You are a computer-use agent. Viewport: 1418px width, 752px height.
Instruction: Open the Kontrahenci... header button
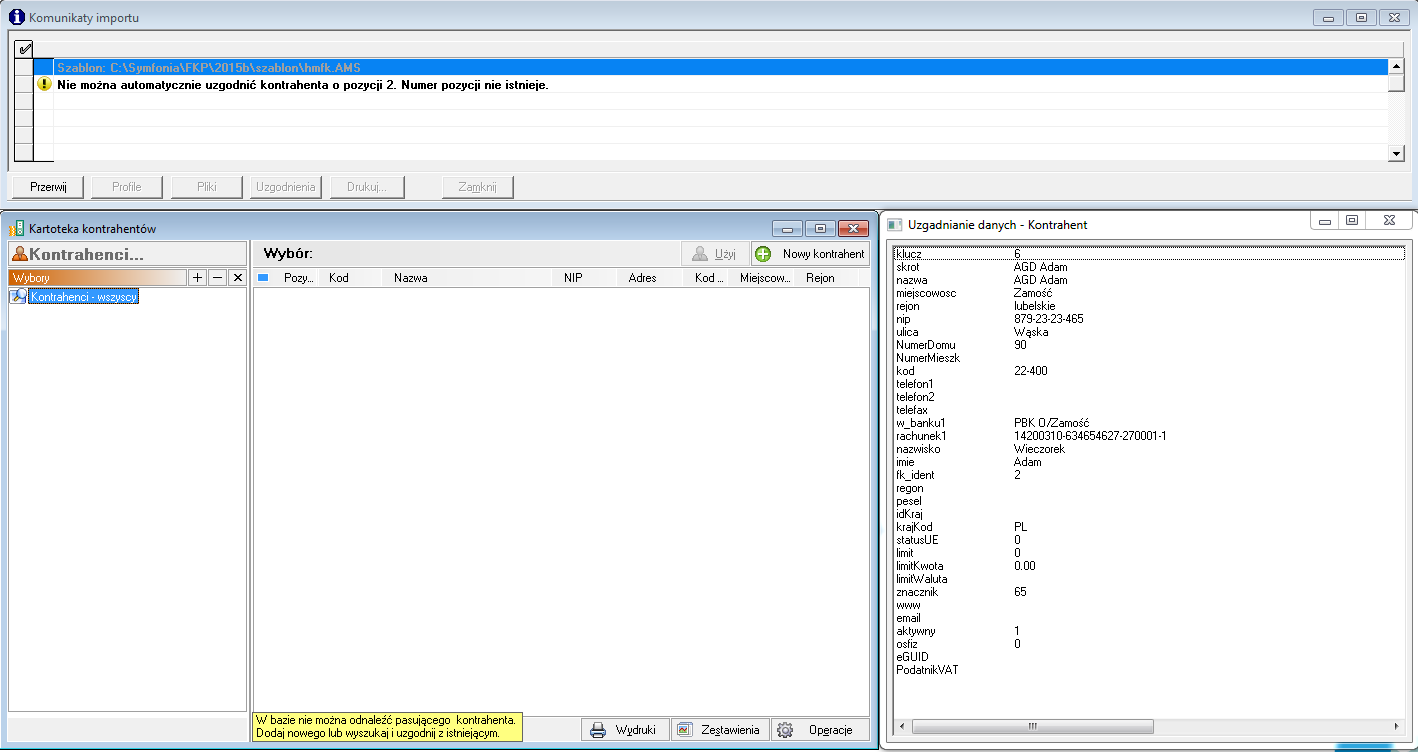[x=127, y=254]
